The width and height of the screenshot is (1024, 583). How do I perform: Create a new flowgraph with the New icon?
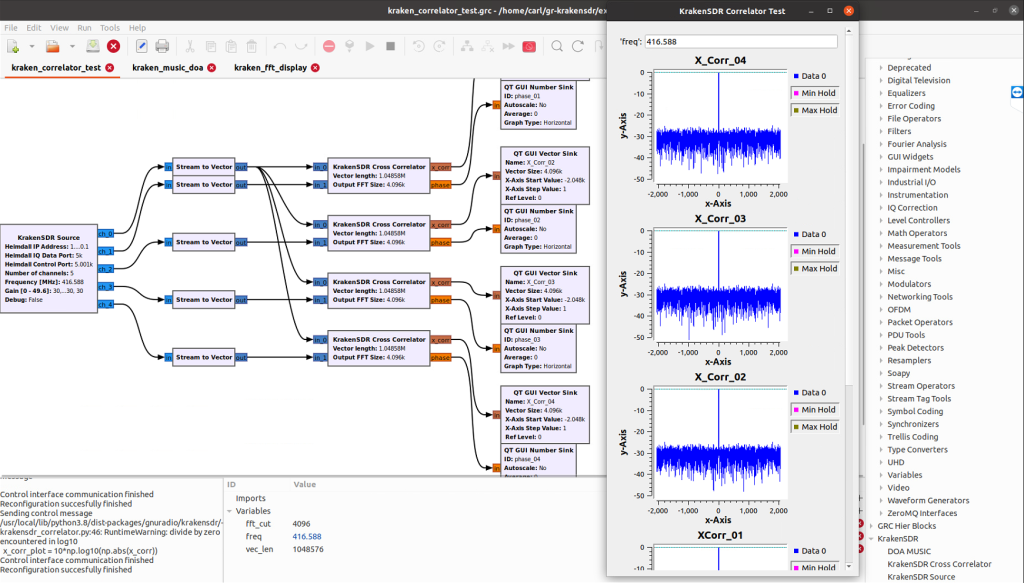click(x=13, y=46)
